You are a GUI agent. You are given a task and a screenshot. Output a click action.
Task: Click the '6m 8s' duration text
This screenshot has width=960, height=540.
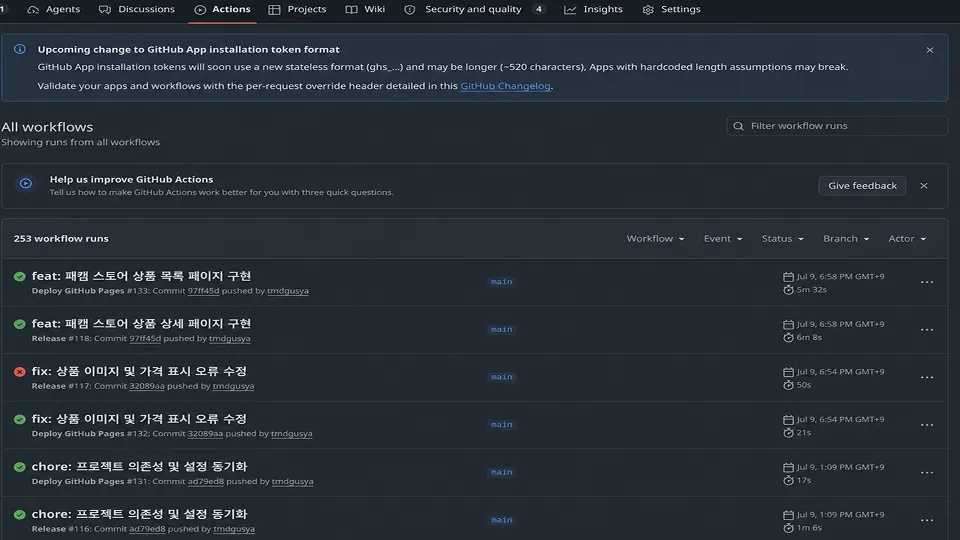(x=809, y=337)
